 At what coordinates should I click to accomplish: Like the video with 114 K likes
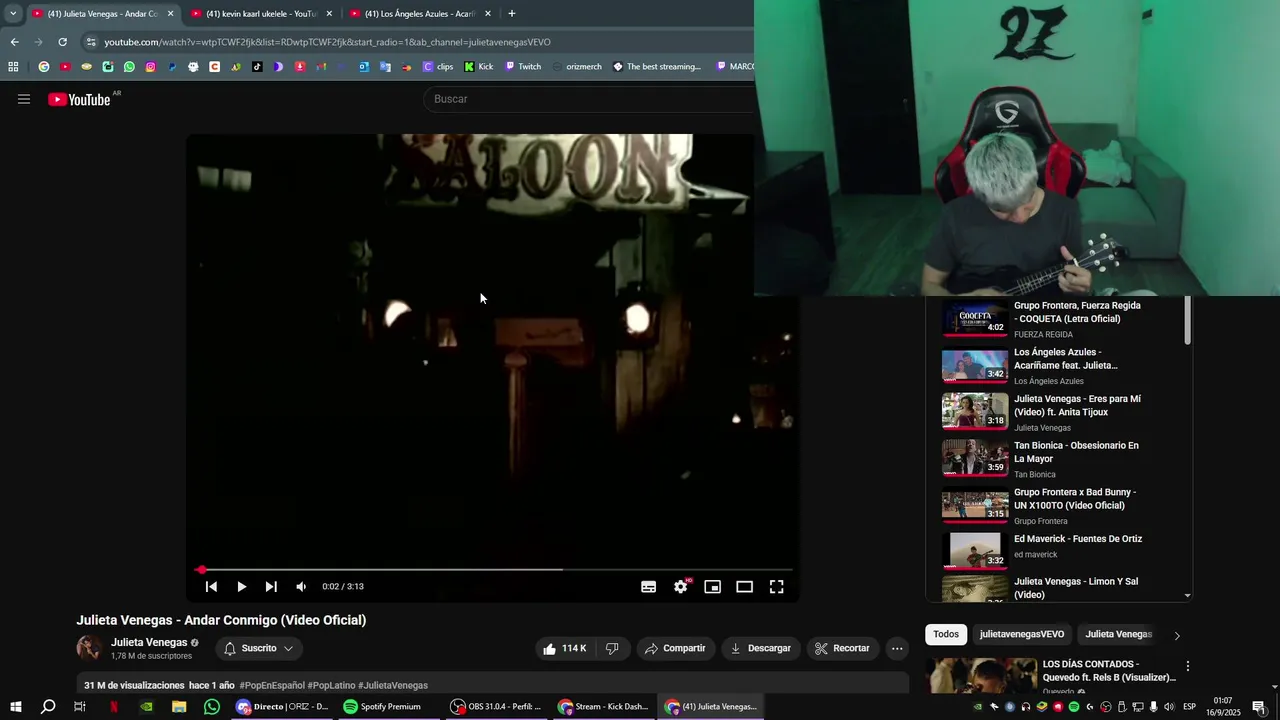coord(564,648)
